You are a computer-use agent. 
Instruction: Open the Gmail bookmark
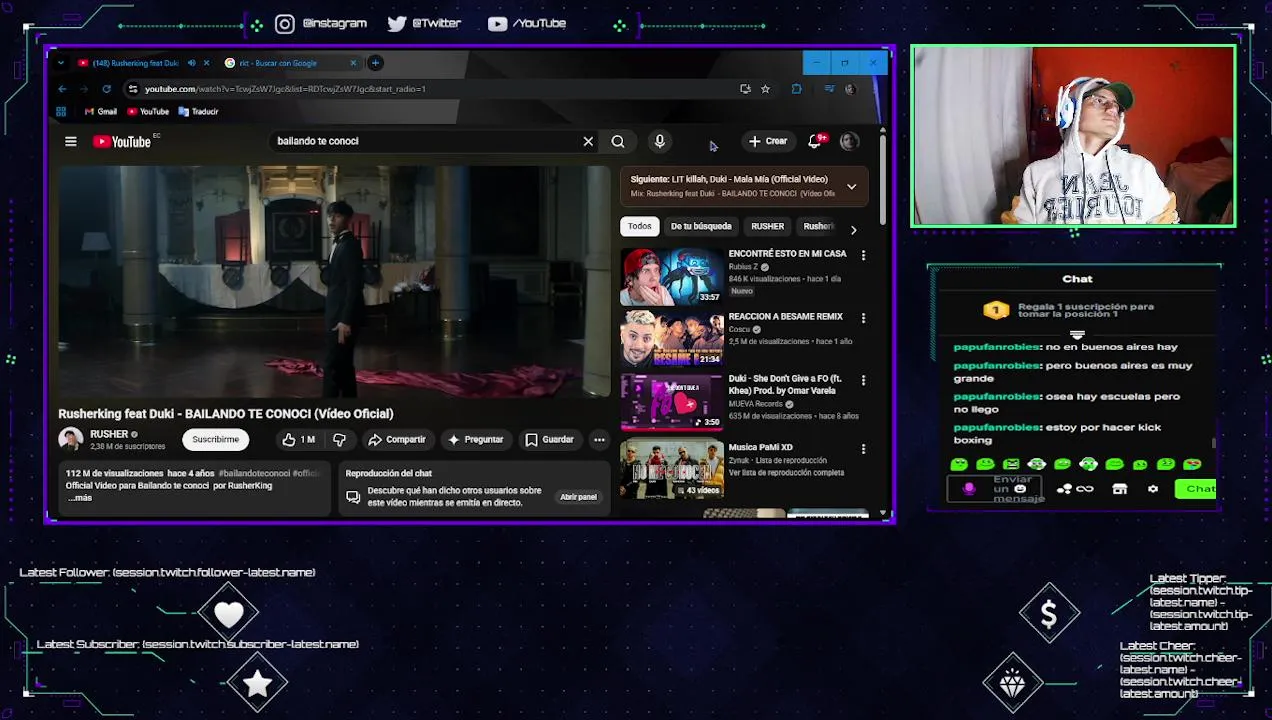(101, 112)
